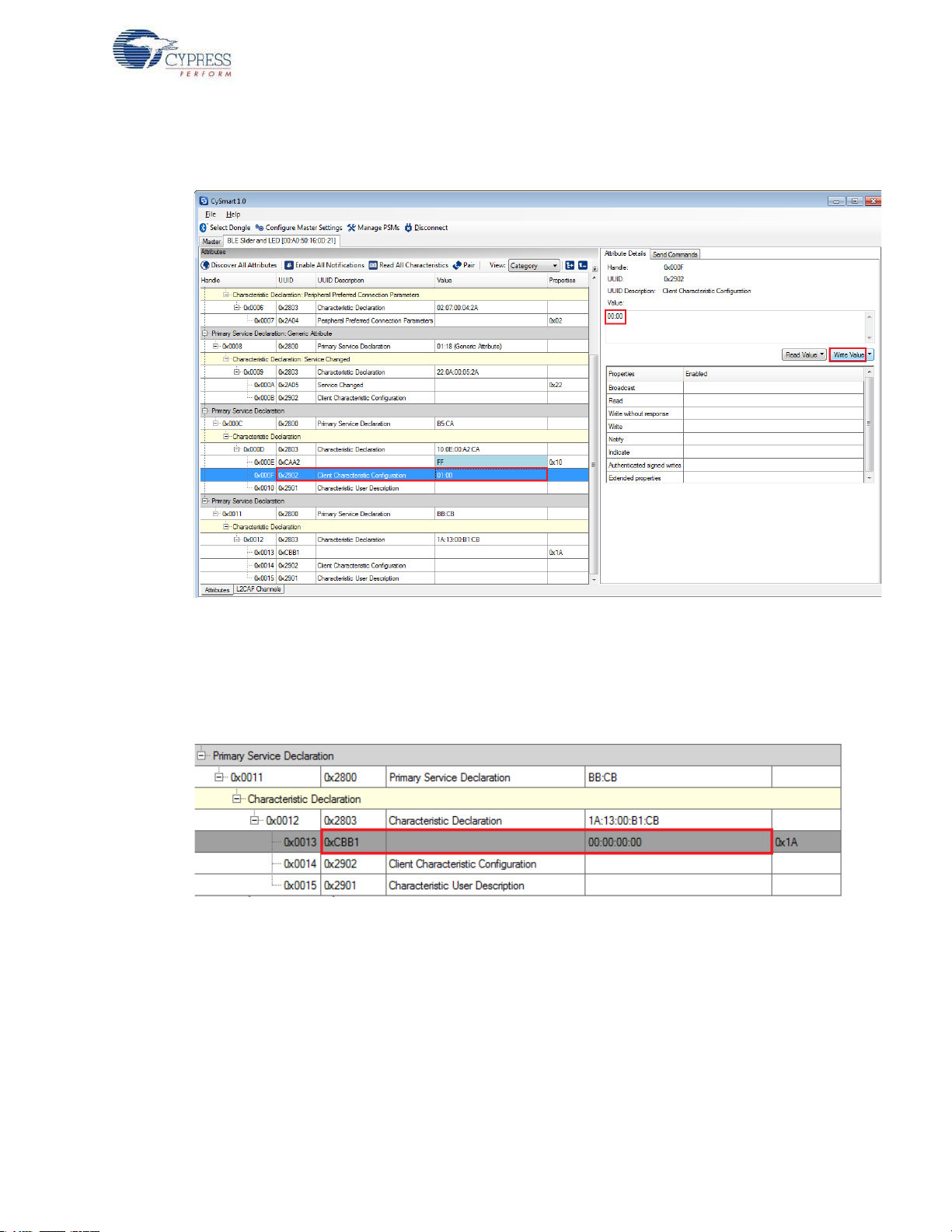This screenshot has width=952, height=1232.
Task: Select the 0x2A04 UUID cell
Action: [x=296, y=320]
